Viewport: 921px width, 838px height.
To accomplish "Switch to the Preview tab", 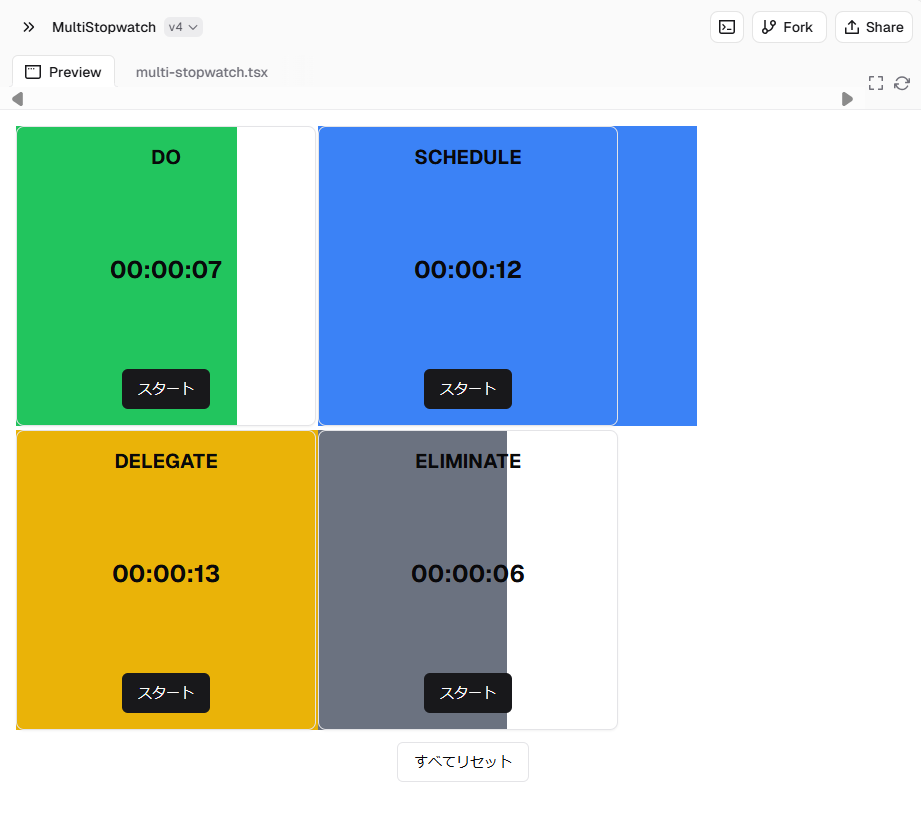I will [63, 72].
